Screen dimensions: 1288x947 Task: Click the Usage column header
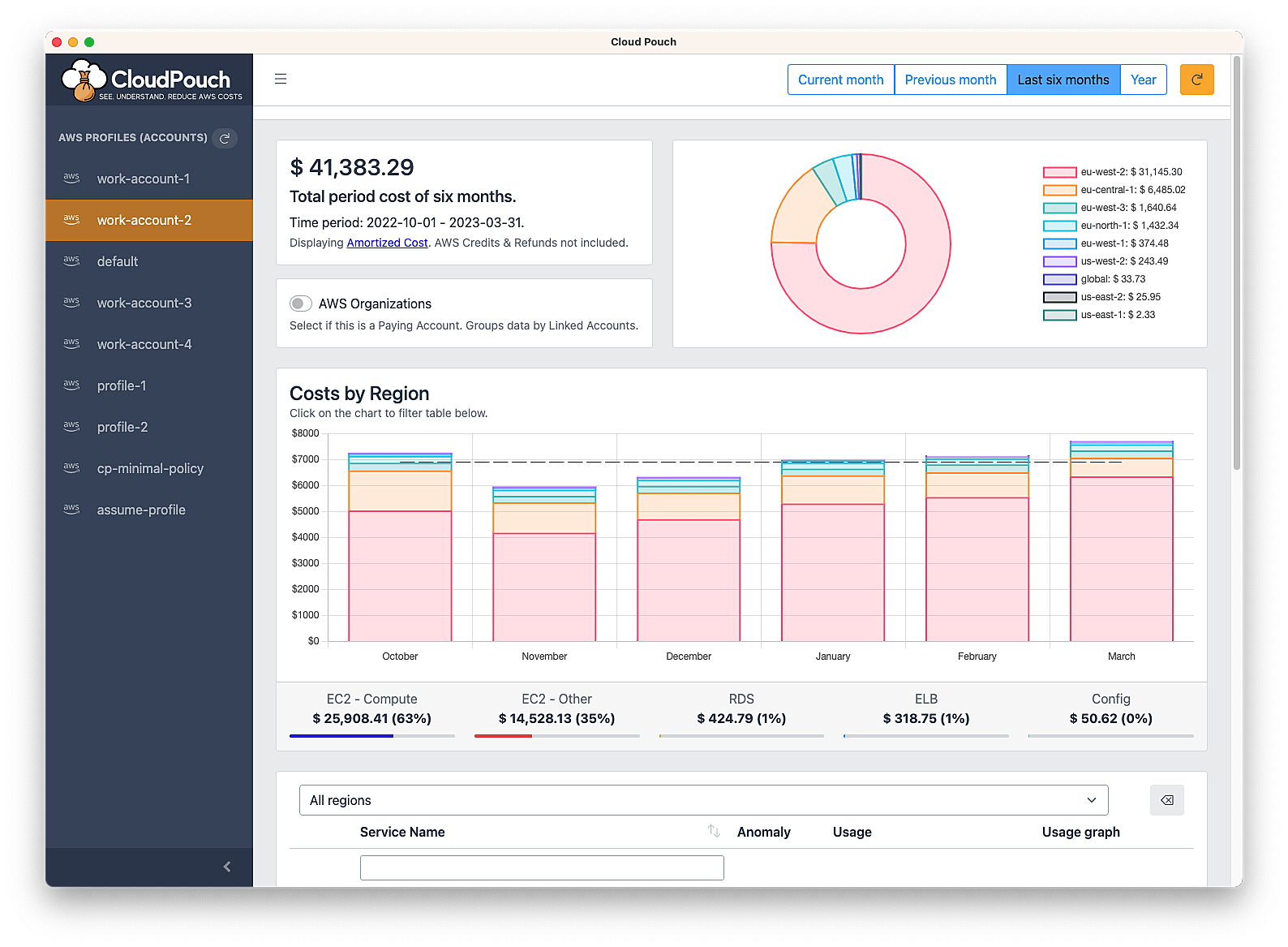pyautogui.click(x=852, y=832)
